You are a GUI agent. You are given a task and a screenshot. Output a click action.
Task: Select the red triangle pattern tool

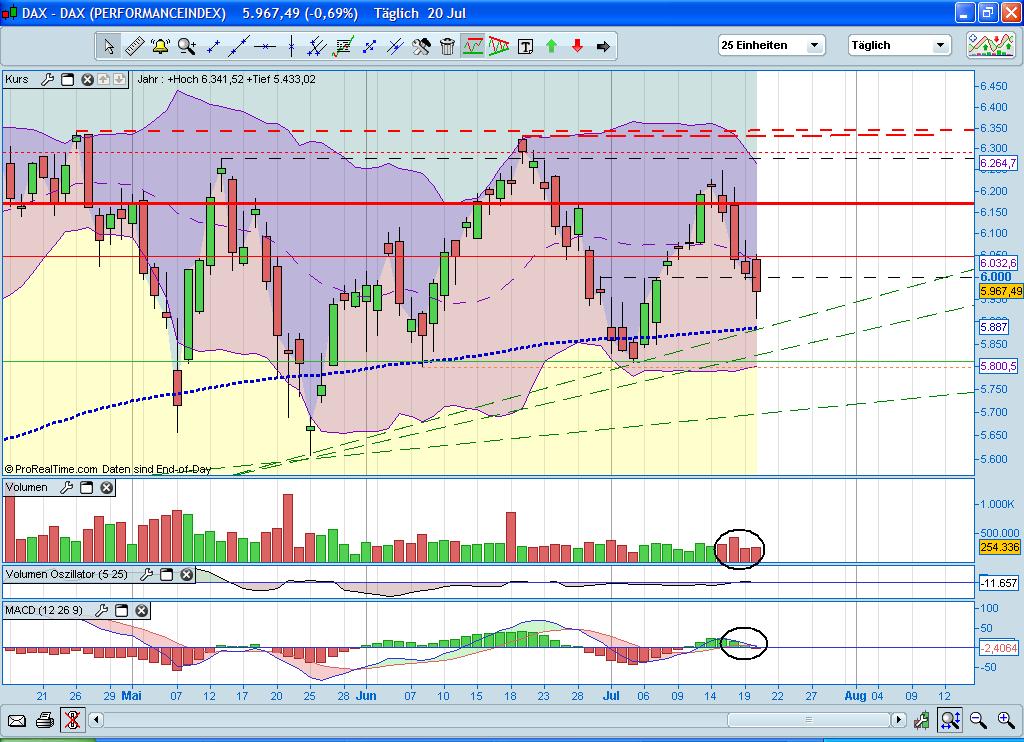pos(499,46)
